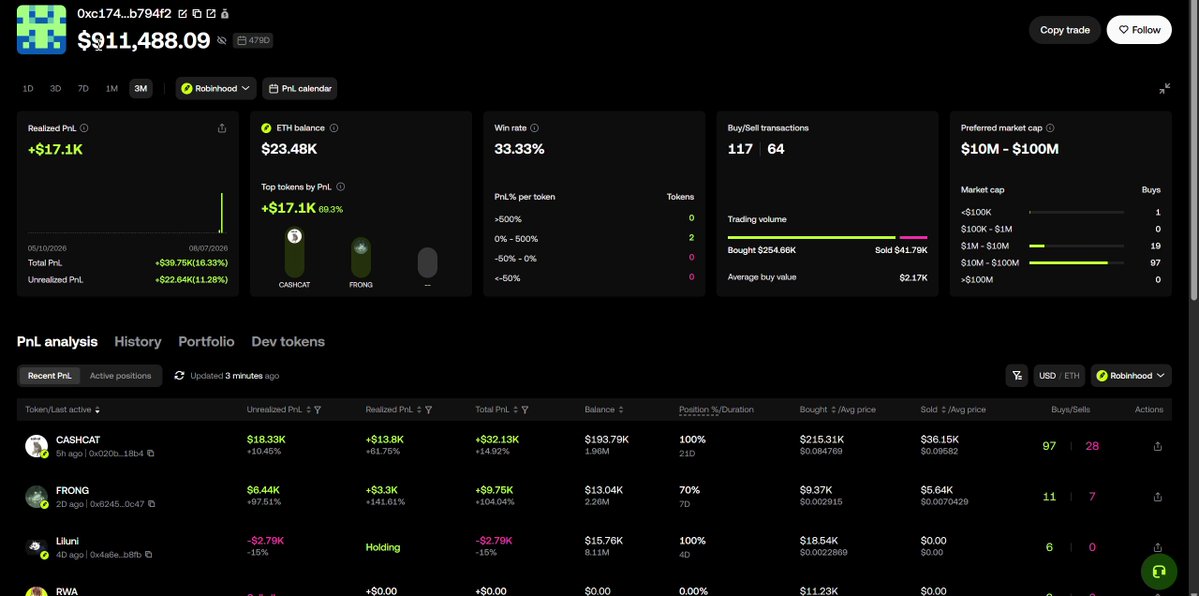
Task: Open the support headset chat button
Action: (1158, 572)
